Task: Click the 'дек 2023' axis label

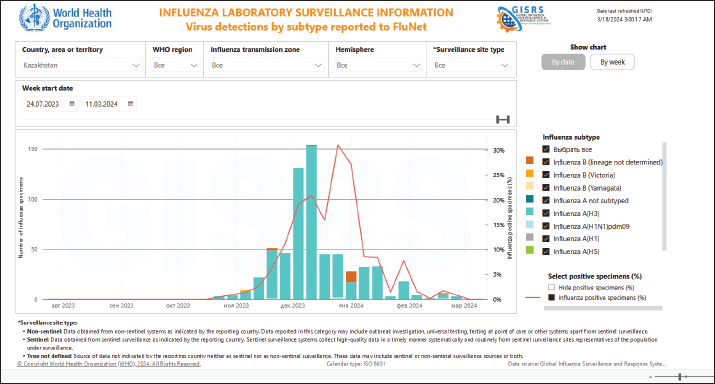Action: coord(292,306)
